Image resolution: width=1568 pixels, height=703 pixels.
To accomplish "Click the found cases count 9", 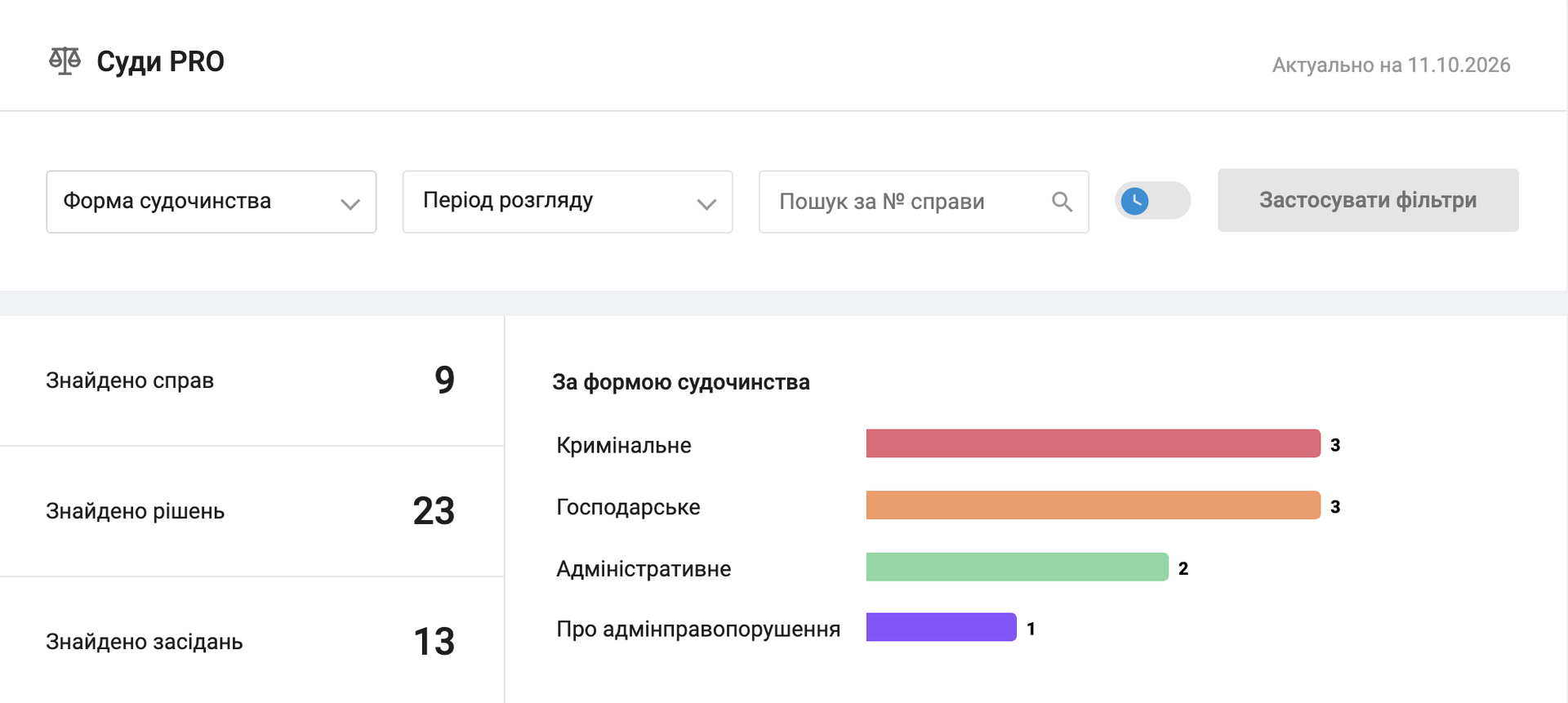I will pos(444,380).
